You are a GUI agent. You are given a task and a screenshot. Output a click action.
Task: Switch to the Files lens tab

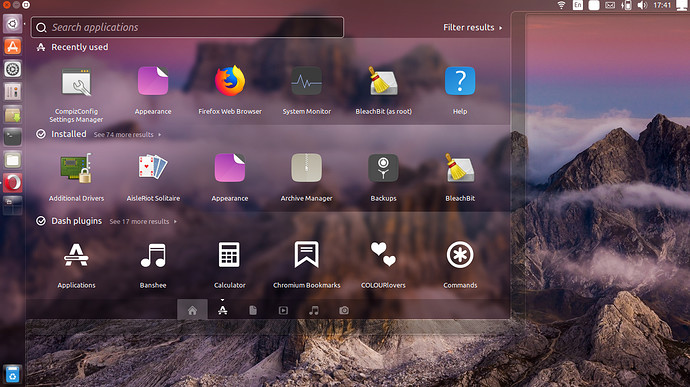click(x=253, y=310)
